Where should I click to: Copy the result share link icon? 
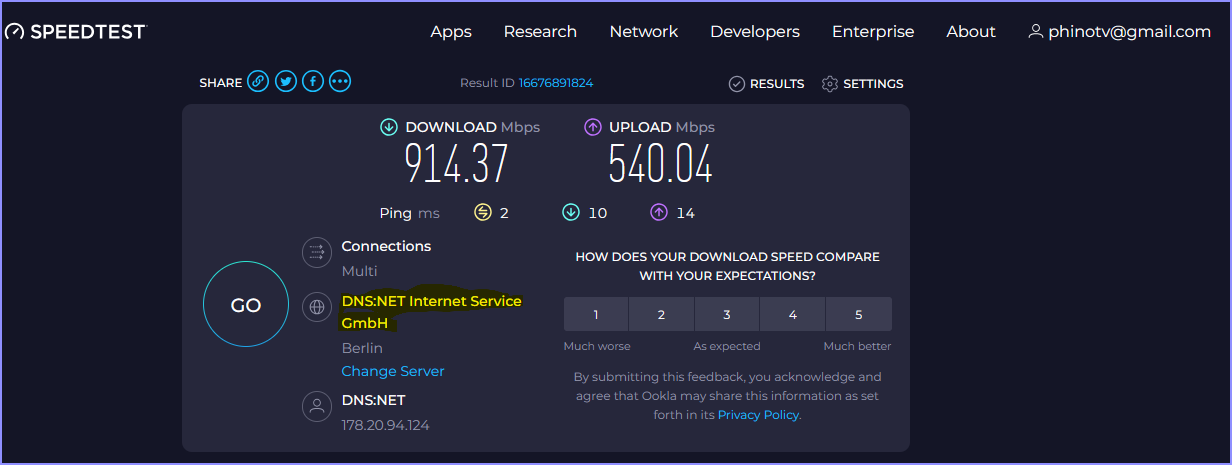258,82
